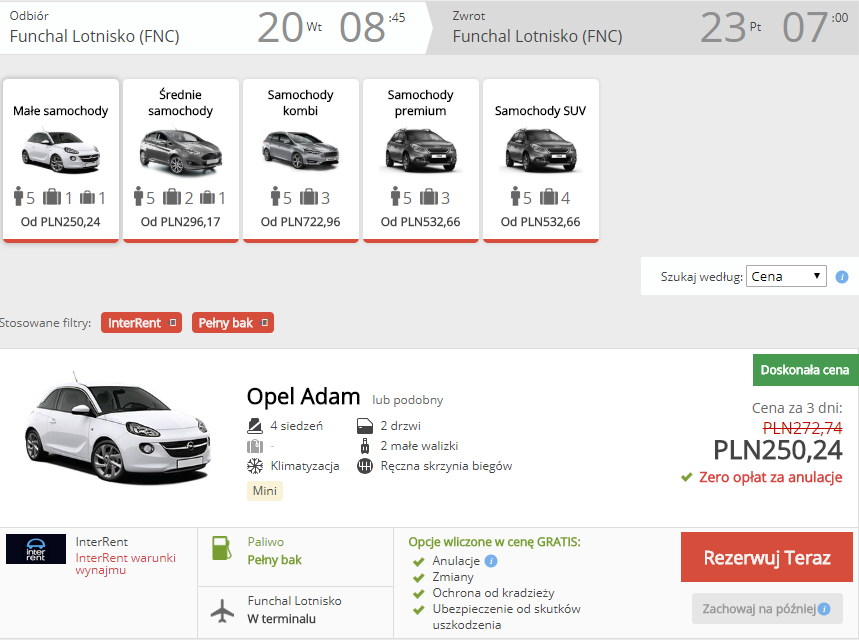Click Zachowaj na później button

767,609
